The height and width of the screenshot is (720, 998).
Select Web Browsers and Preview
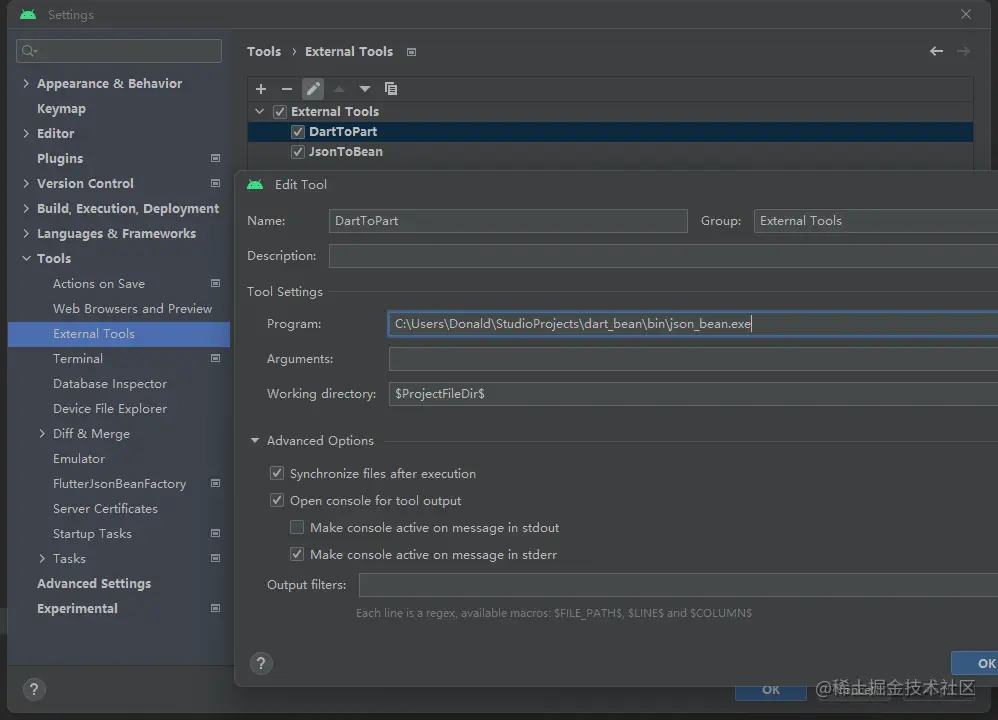(x=132, y=309)
